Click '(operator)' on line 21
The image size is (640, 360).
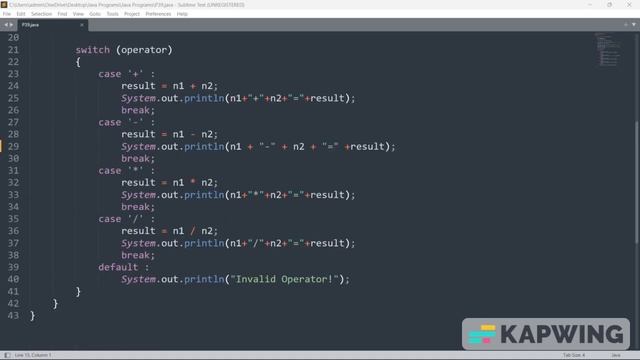(144, 50)
